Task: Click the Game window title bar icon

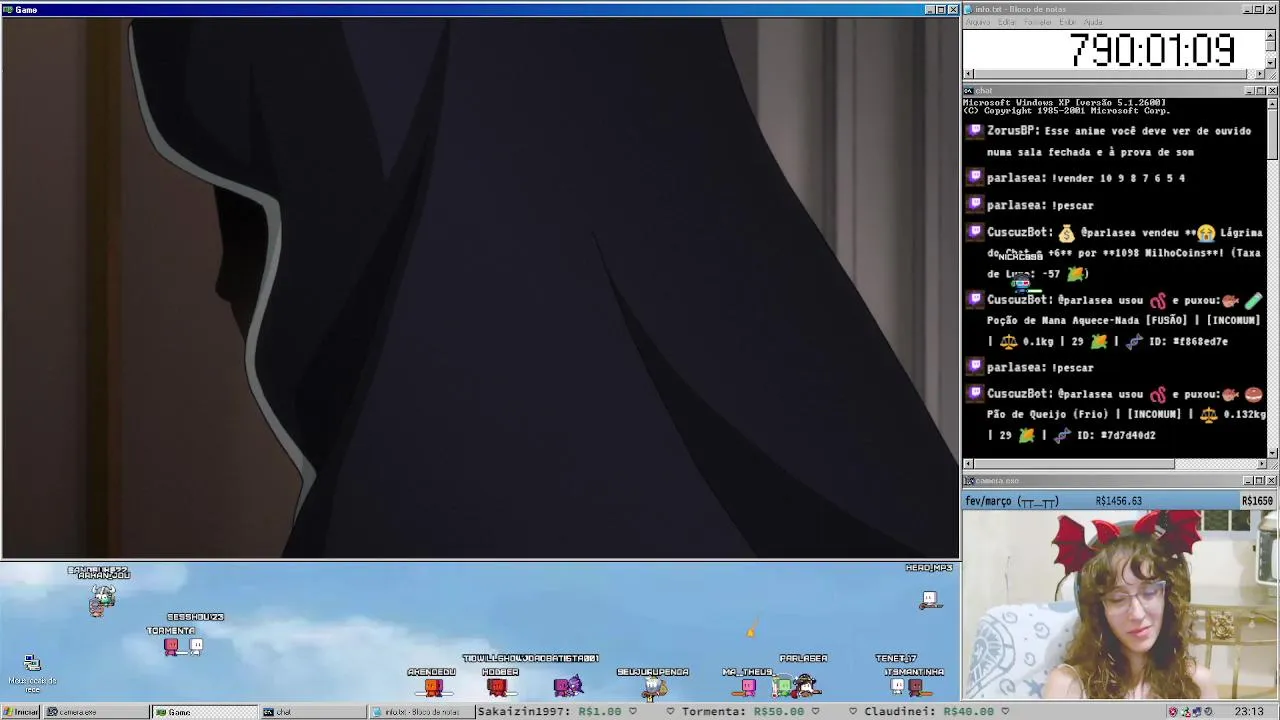Action: coord(8,9)
